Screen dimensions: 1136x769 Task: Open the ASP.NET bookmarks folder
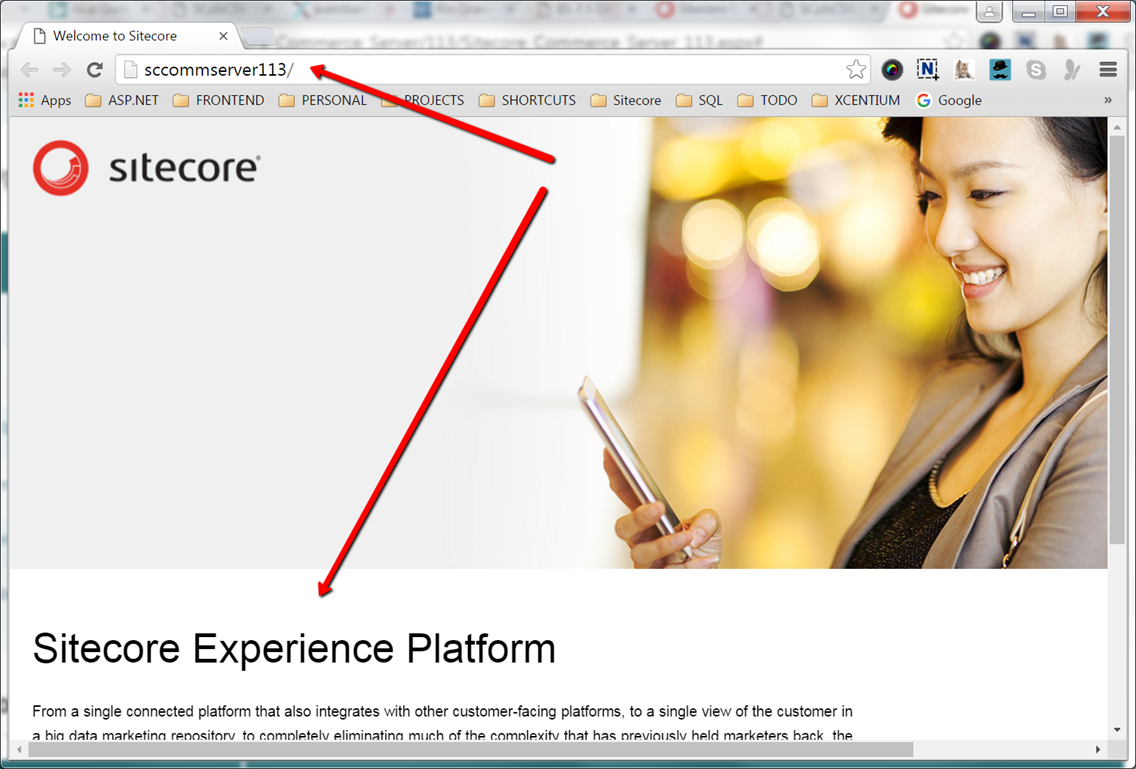[x=122, y=100]
